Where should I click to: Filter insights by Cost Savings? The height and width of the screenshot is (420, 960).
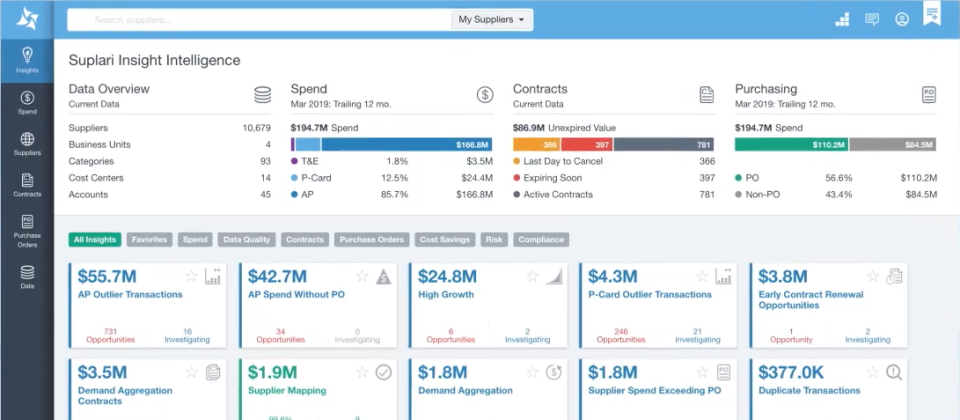tap(444, 239)
